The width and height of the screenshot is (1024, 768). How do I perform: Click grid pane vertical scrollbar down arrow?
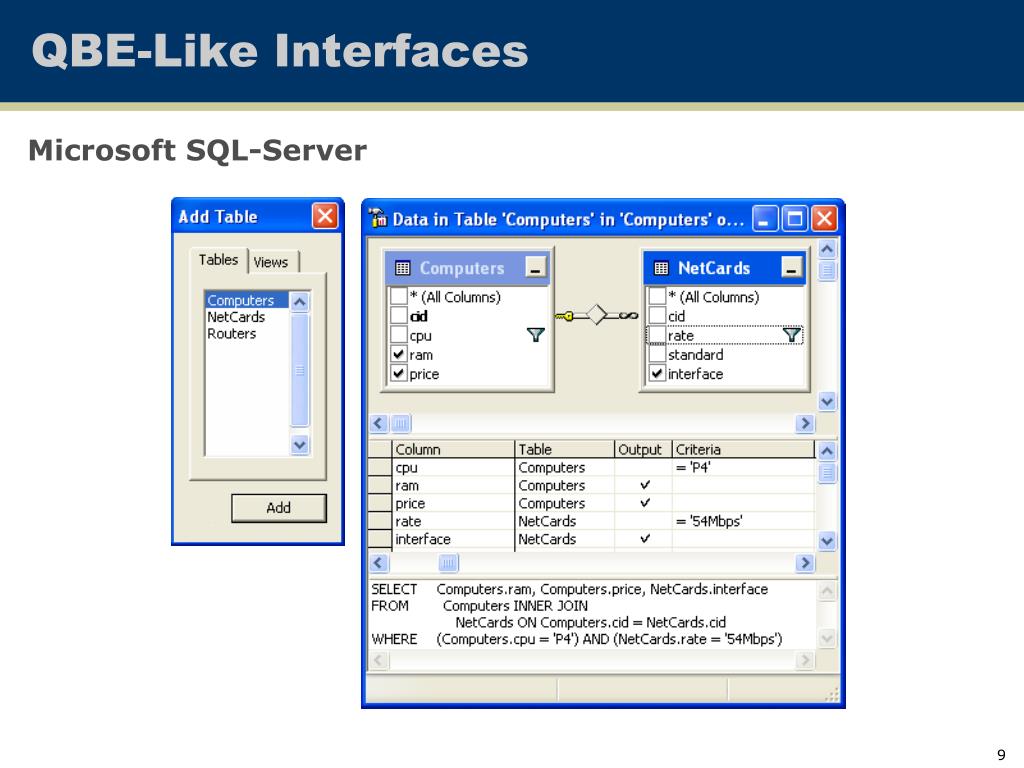[827, 541]
